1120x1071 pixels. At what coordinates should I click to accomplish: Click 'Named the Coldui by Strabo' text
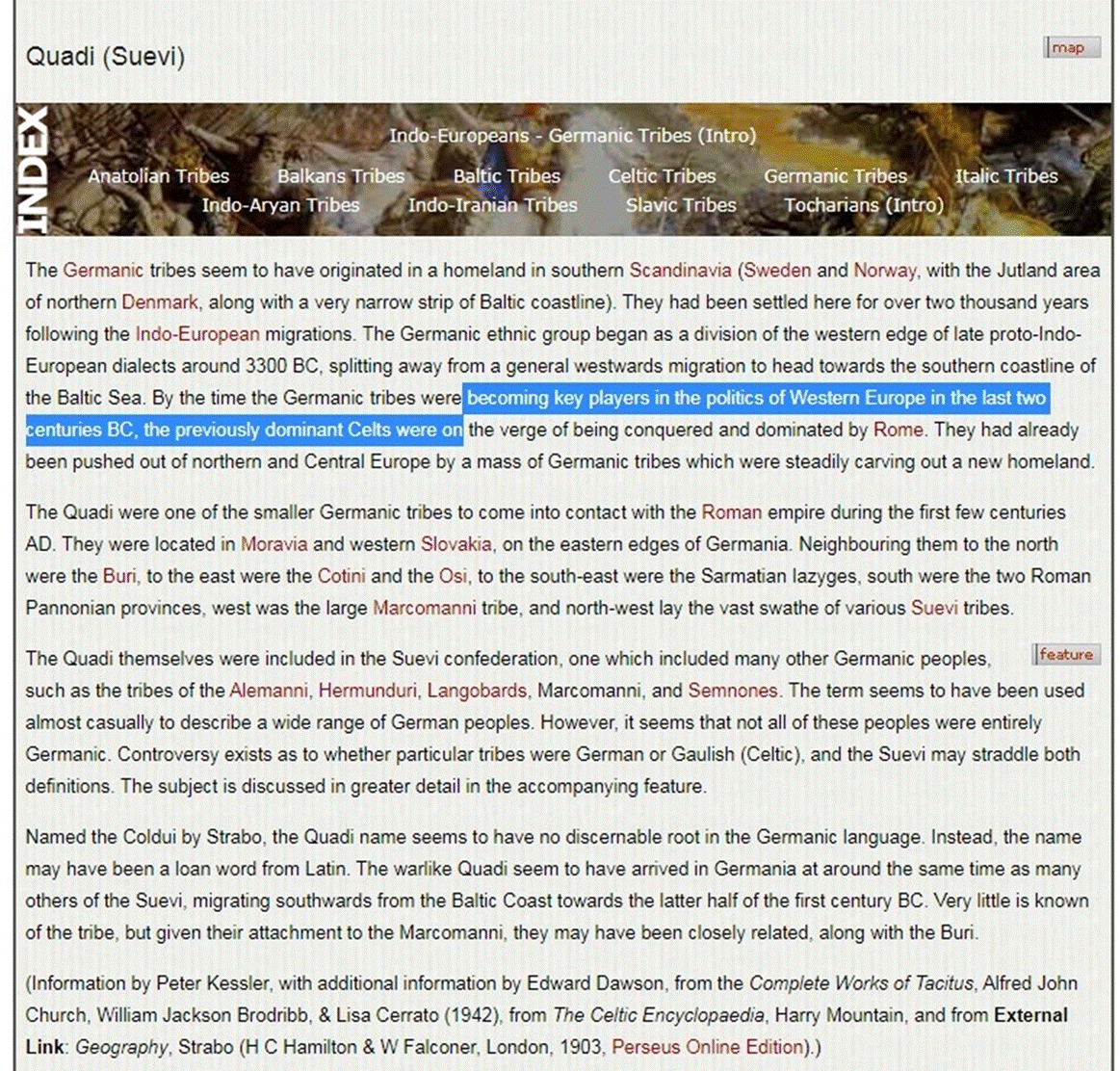click(143, 837)
